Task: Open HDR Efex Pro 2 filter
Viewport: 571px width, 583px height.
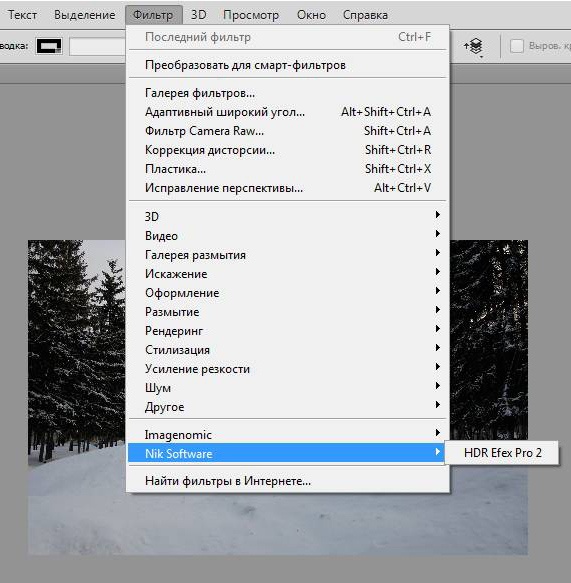Action: (x=502, y=453)
